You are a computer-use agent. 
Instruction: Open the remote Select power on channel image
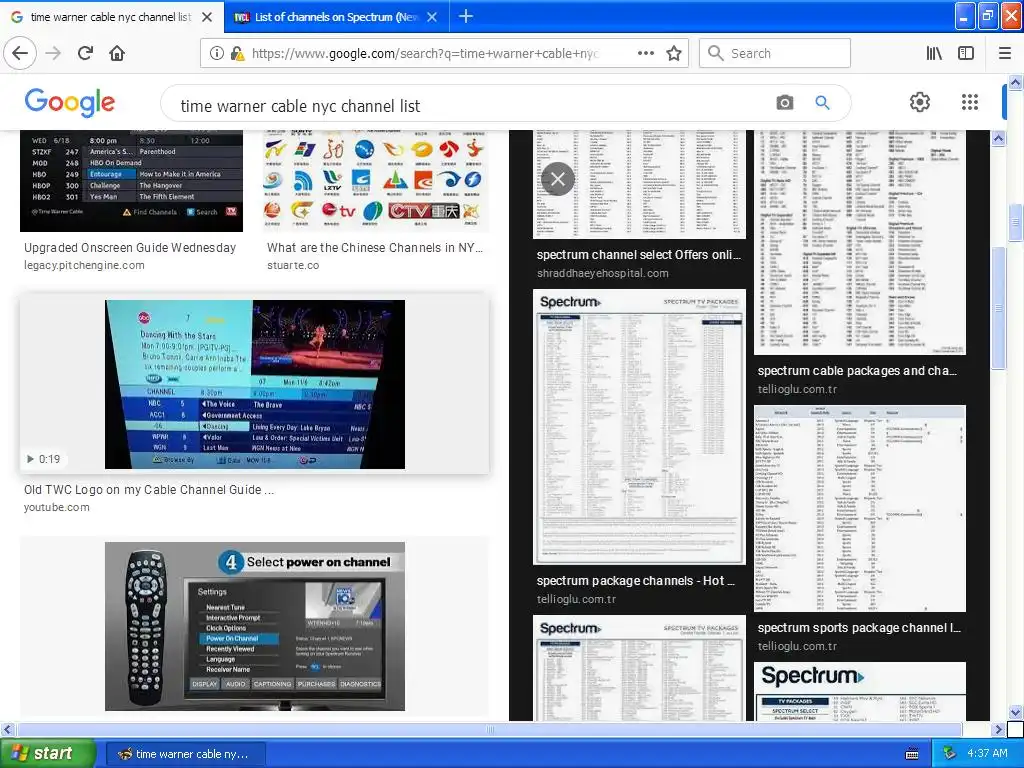(255, 626)
